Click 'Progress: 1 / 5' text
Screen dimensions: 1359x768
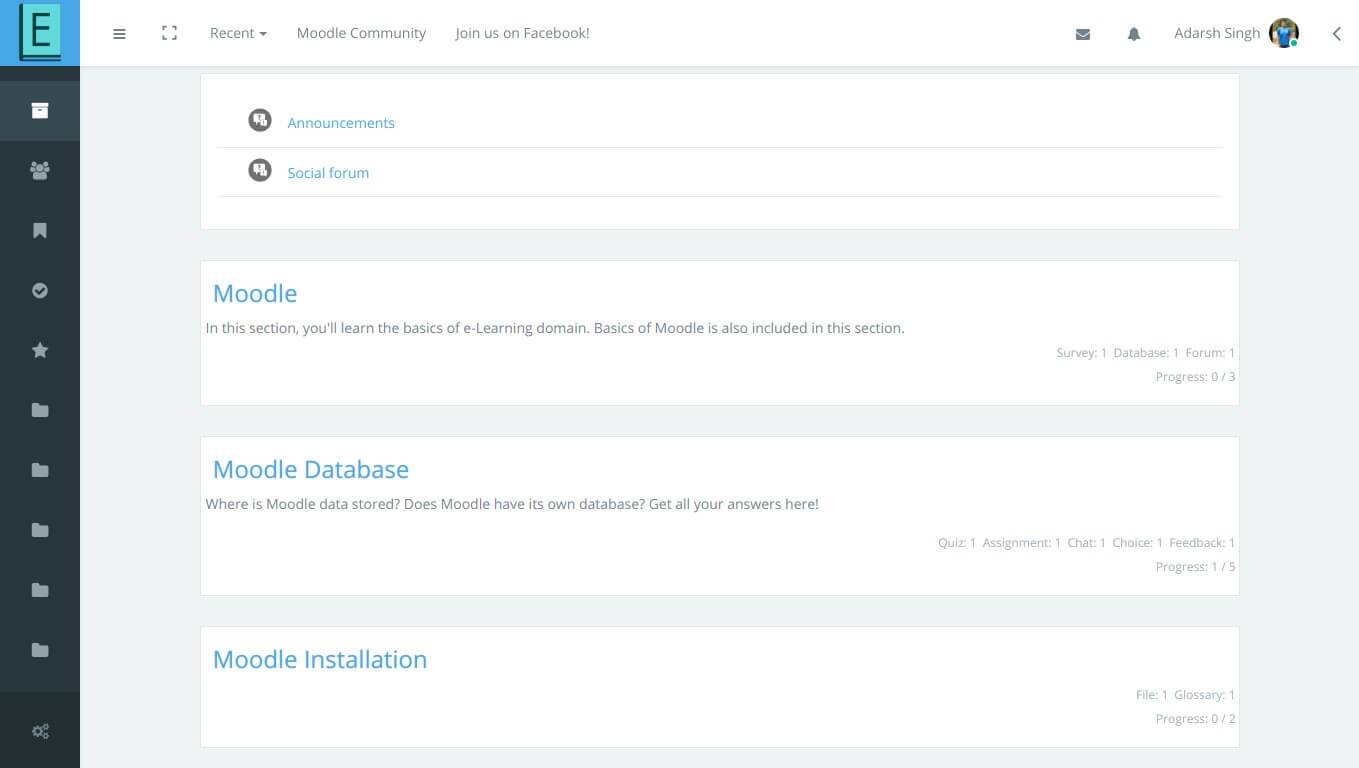tap(1195, 567)
